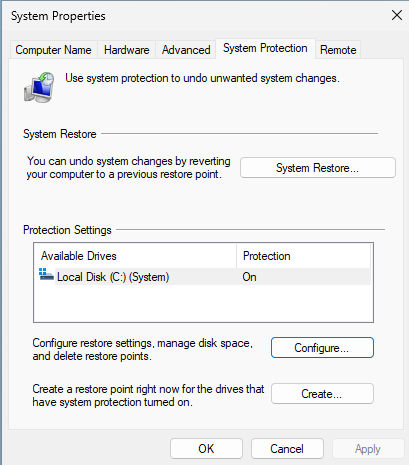Click Create... to make a restore point
The image size is (409, 465).
(322, 394)
